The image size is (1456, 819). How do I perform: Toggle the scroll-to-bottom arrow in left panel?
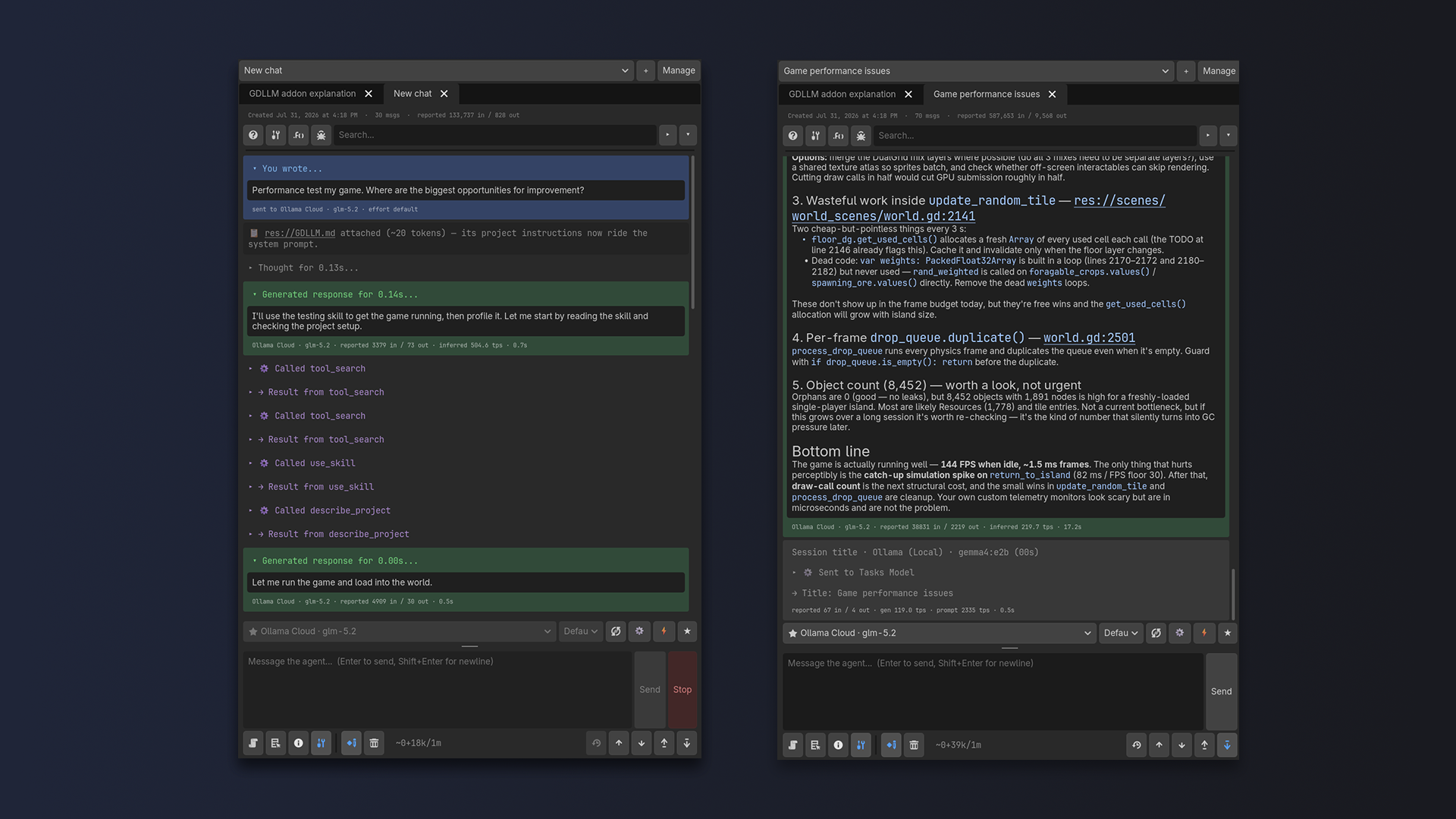click(687, 743)
